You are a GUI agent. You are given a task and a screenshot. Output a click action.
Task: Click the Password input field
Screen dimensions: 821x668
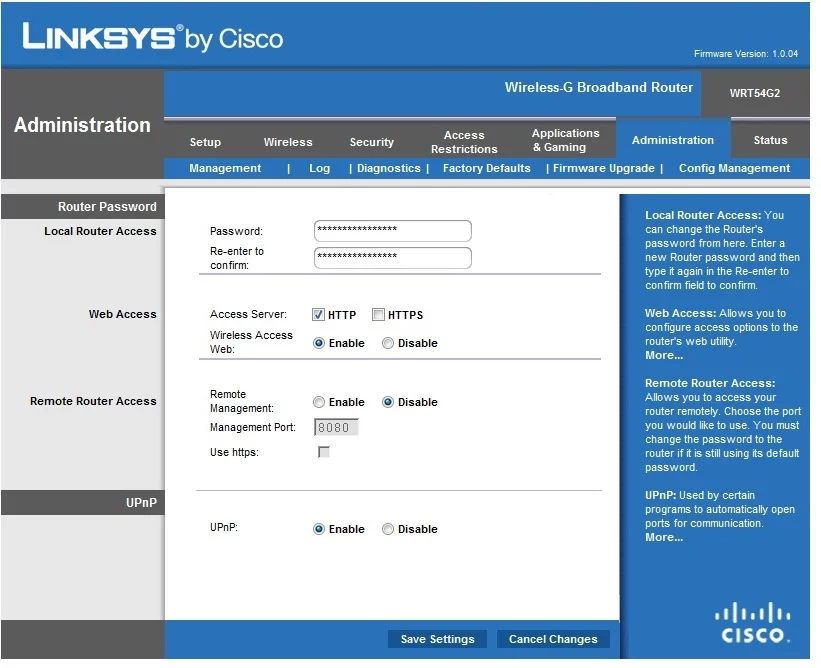click(x=393, y=231)
